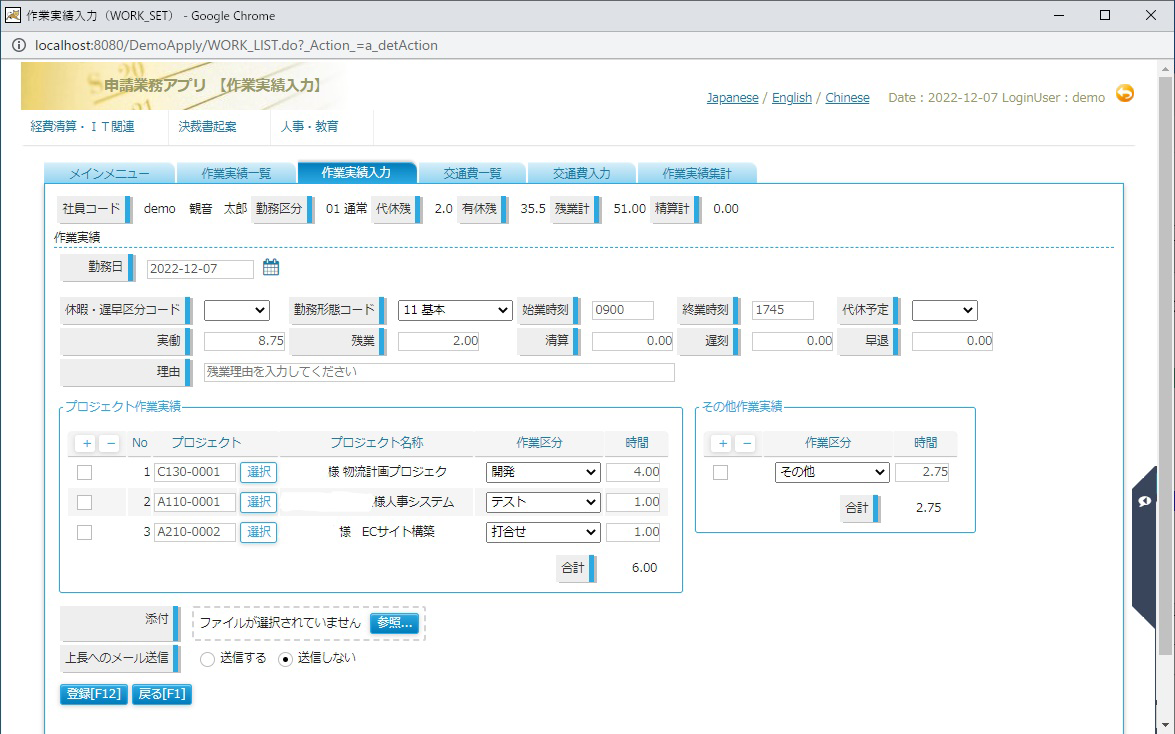Viewport: 1175px width, 734px height.
Task: Remove row with project table minus button
Action: 111,443
